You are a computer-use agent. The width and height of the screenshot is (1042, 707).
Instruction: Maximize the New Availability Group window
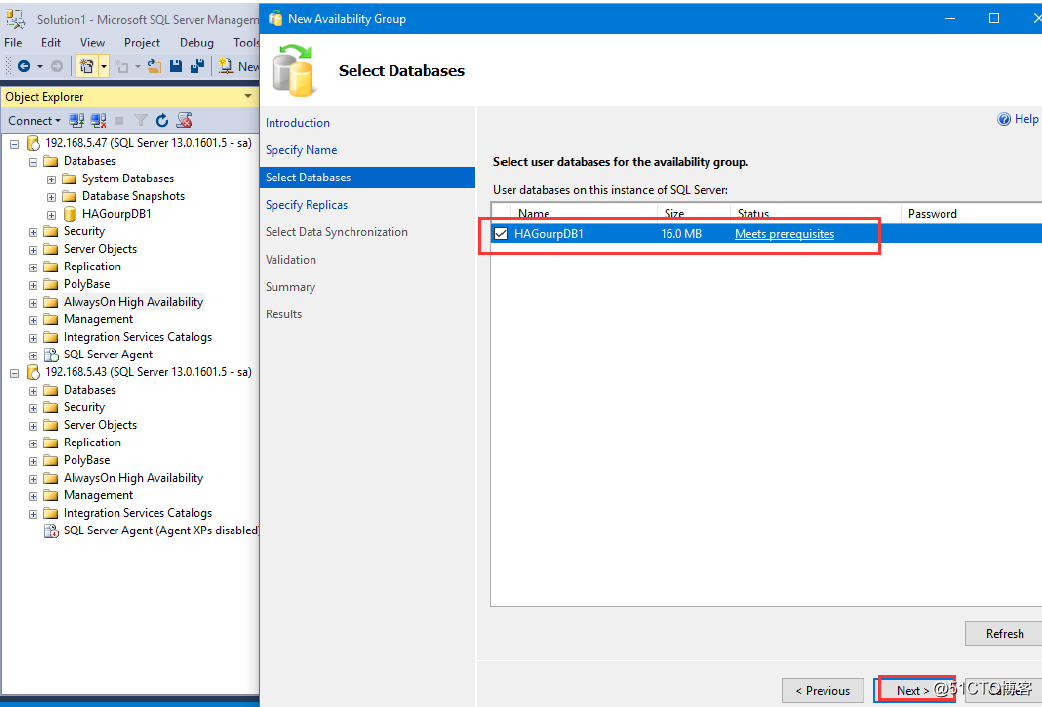pyautogui.click(x=993, y=18)
